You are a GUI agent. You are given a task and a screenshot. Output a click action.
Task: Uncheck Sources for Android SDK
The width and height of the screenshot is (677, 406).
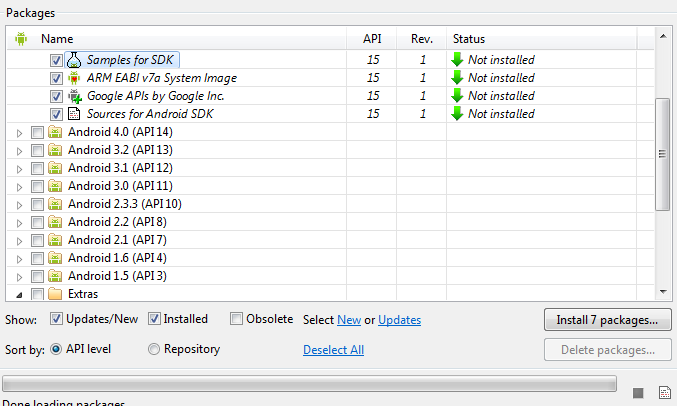pos(56,114)
